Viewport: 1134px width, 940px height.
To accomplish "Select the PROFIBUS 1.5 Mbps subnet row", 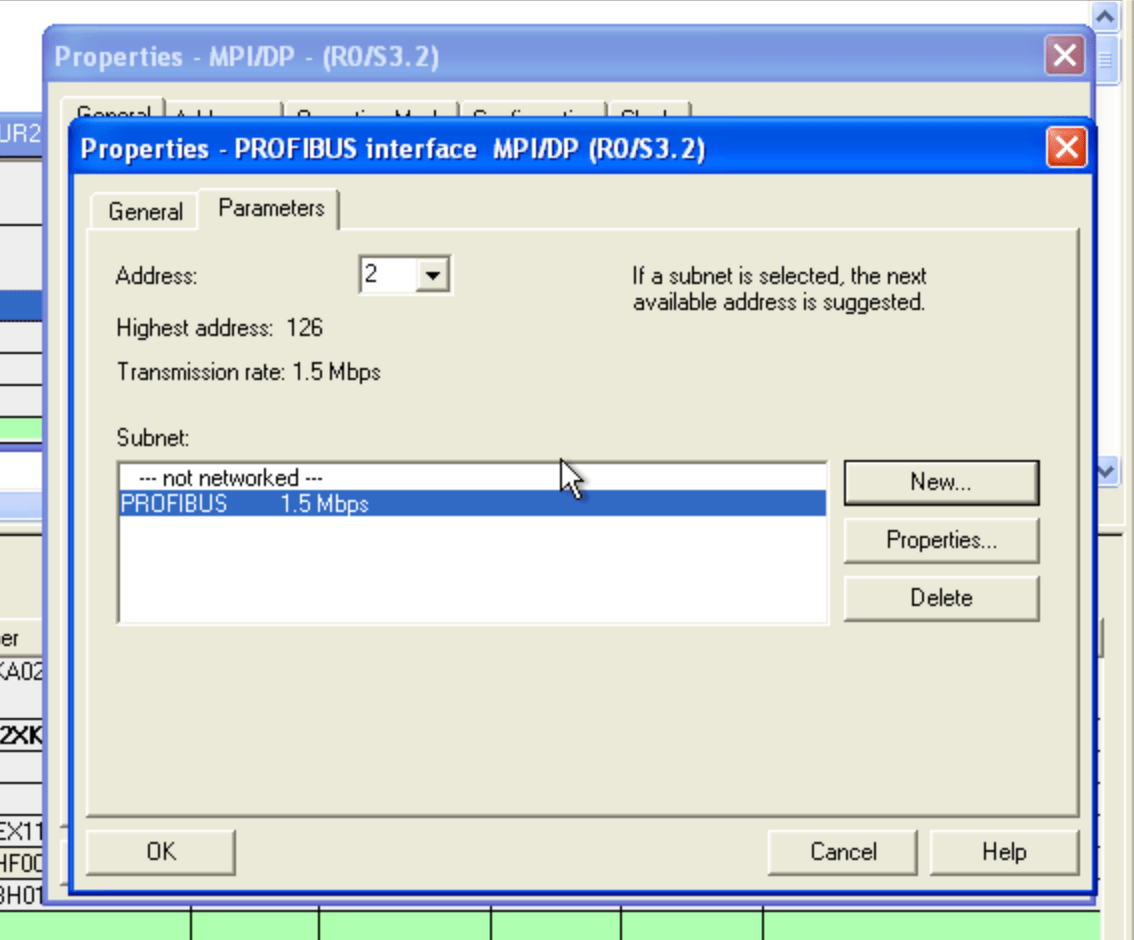I will (x=472, y=503).
